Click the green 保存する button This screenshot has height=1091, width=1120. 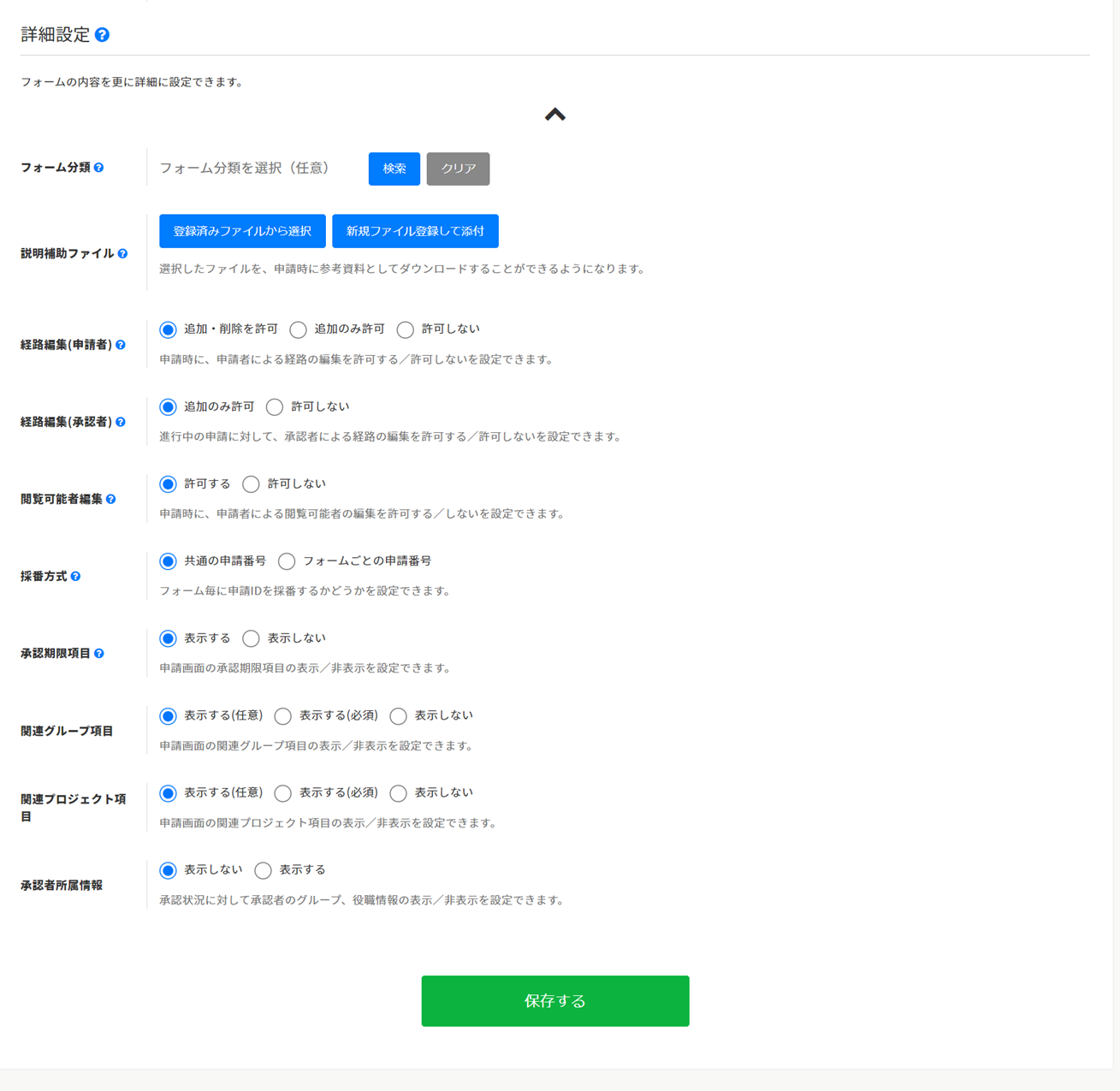tap(554, 1001)
